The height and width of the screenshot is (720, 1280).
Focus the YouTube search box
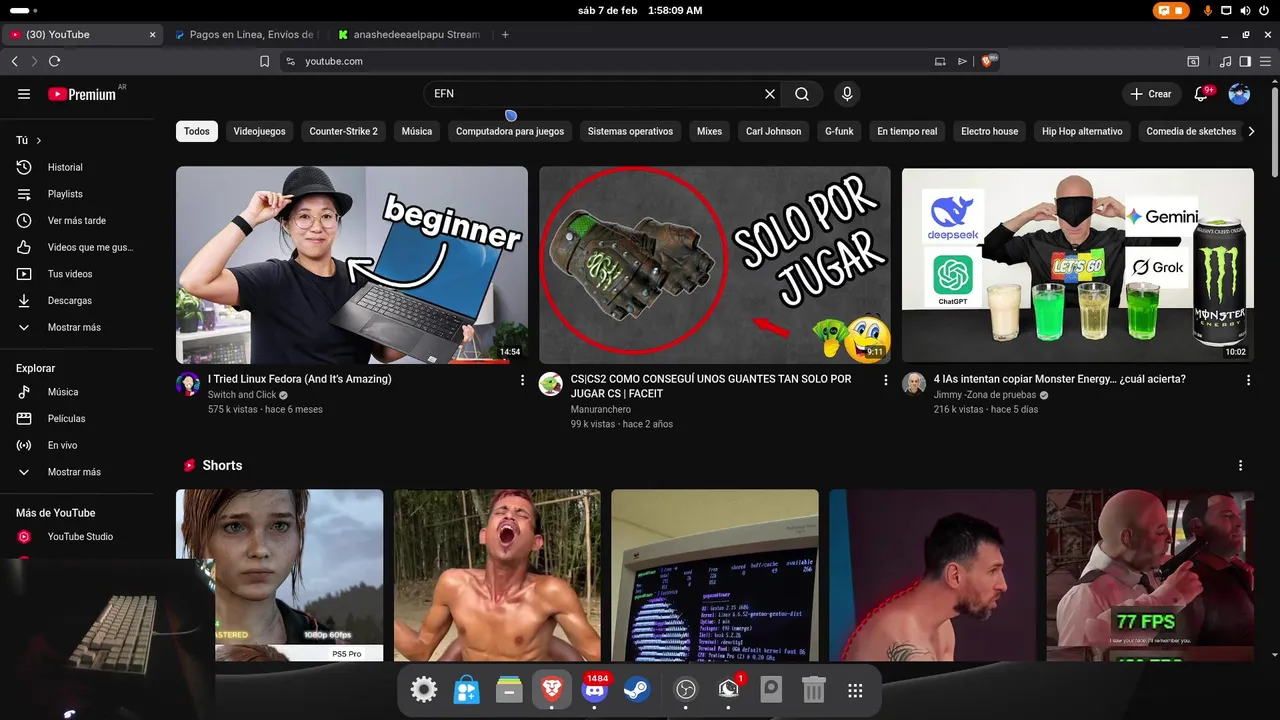[x=594, y=94]
